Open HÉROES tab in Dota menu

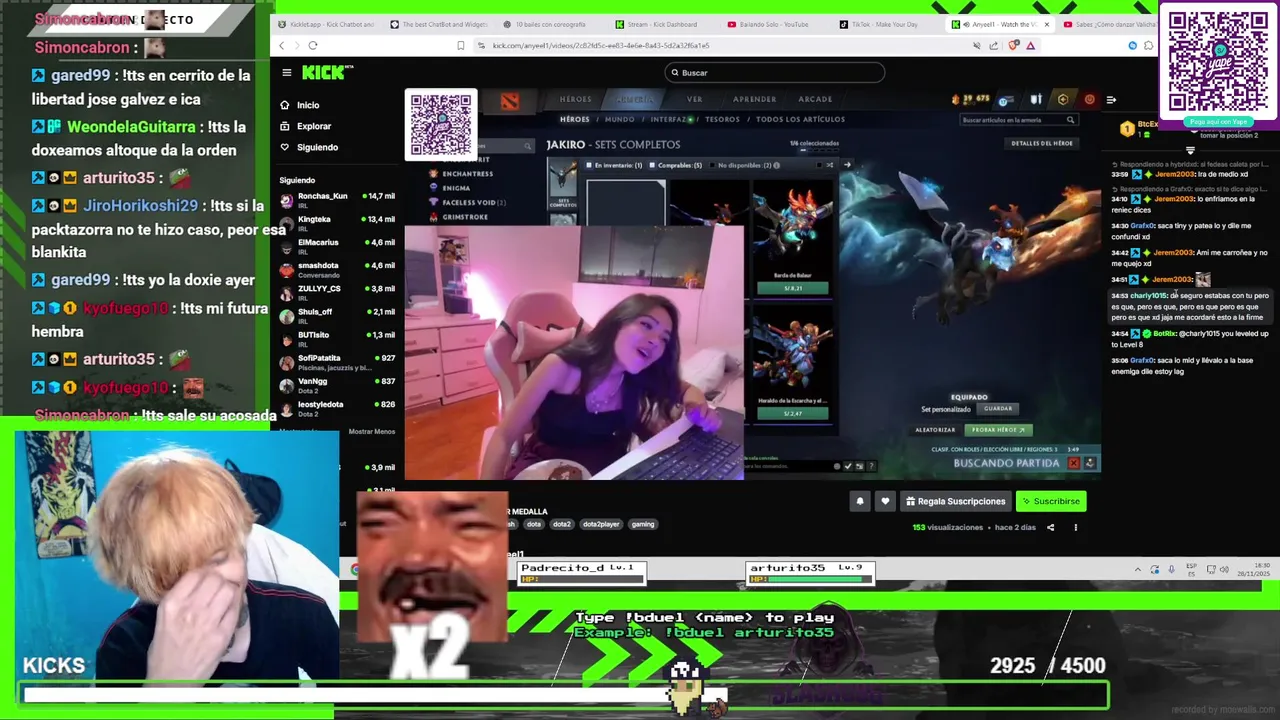click(x=575, y=99)
